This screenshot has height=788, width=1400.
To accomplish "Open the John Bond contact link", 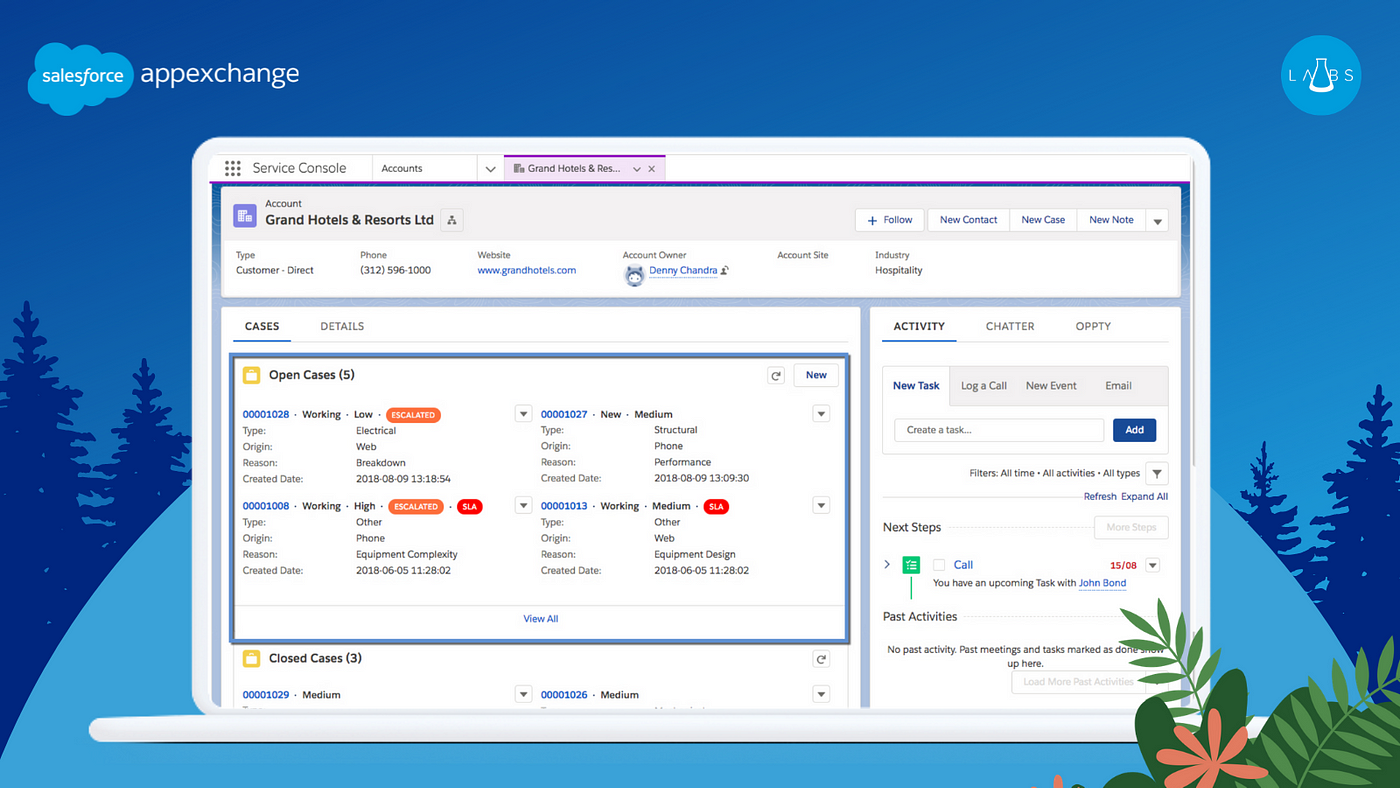I will coord(1102,583).
